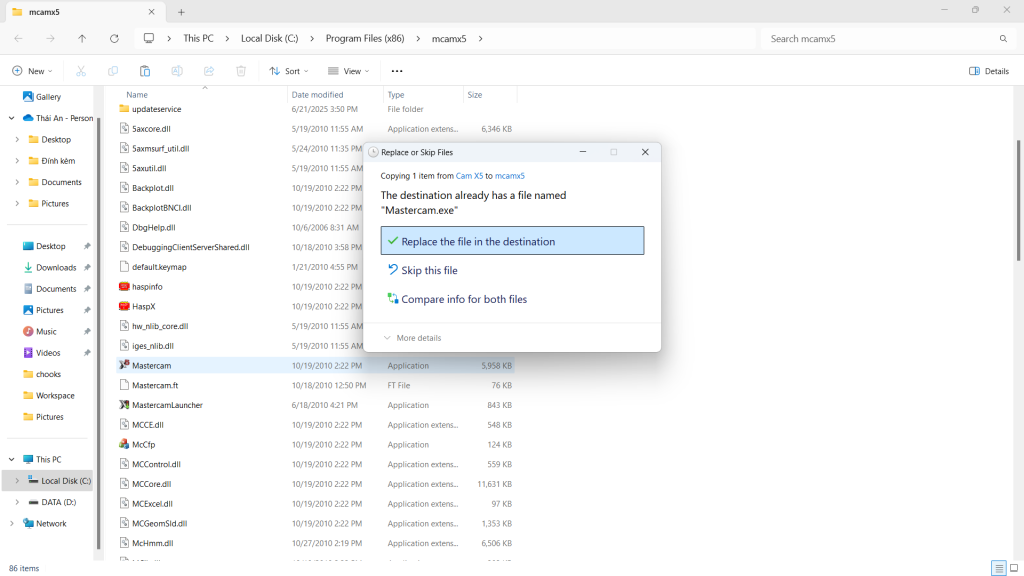The image size is (1024, 576).
Task: Click the Delete trash icon
Action: (x=241, y=71)
